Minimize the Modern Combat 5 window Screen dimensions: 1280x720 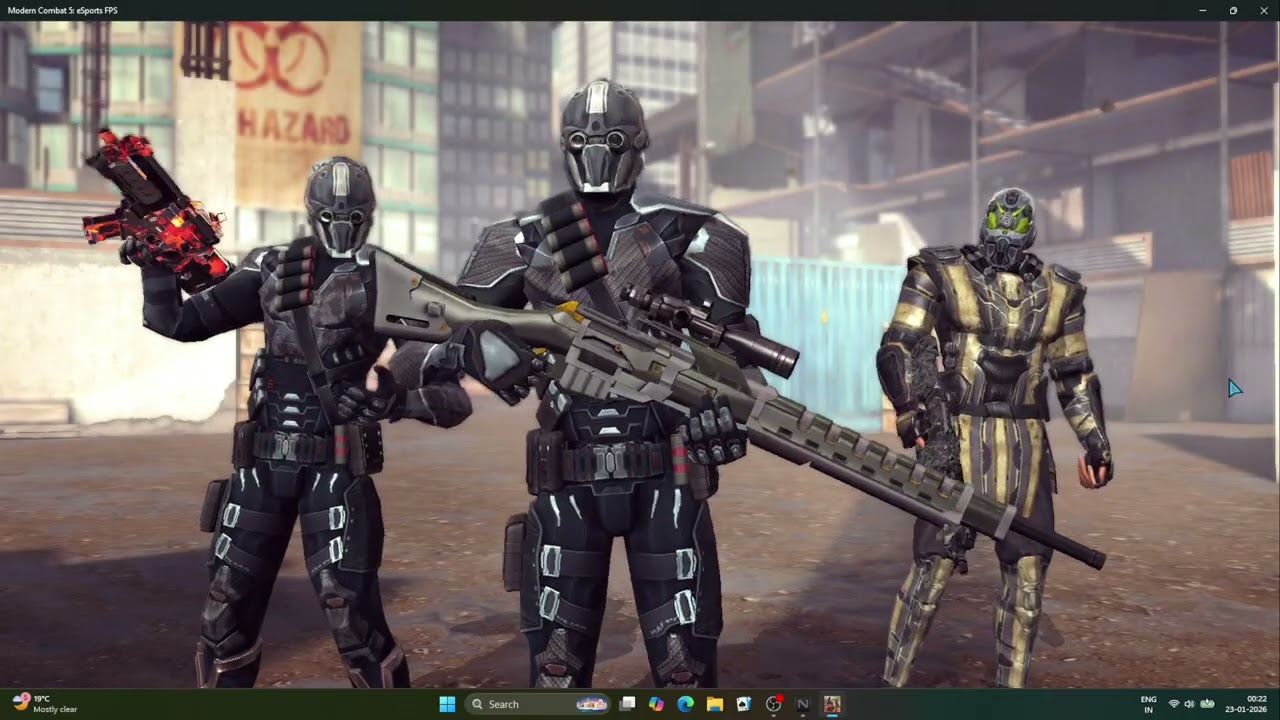[1202, 10]
